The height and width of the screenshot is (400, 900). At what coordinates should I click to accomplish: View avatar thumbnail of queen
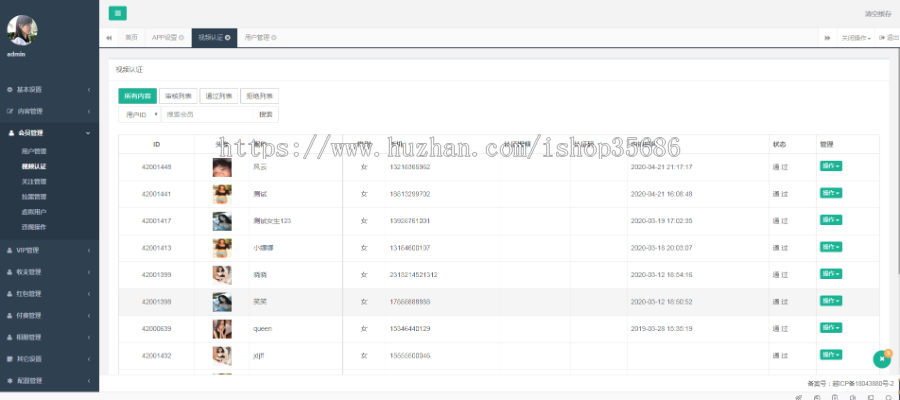click(x=222, y=329)
